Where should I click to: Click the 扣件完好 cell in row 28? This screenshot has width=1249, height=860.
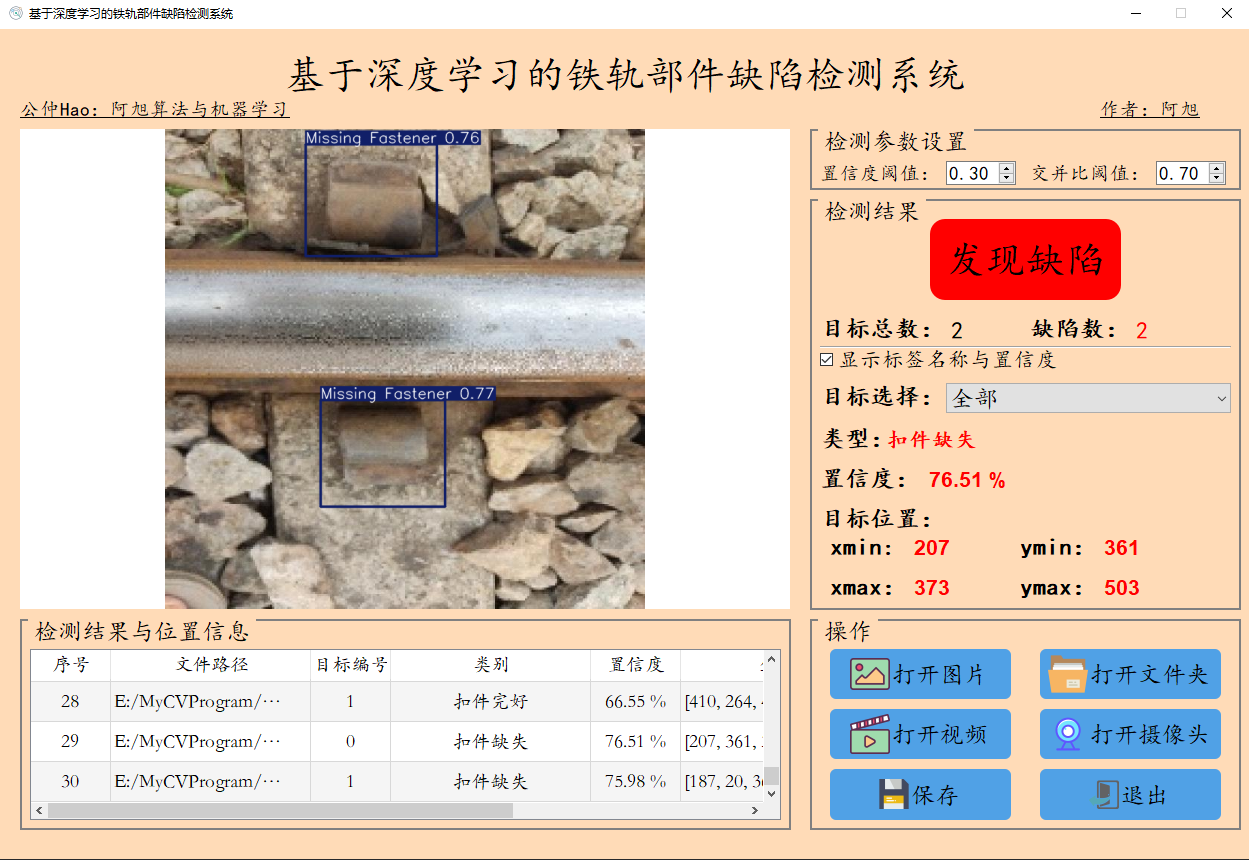coord(491,702)
